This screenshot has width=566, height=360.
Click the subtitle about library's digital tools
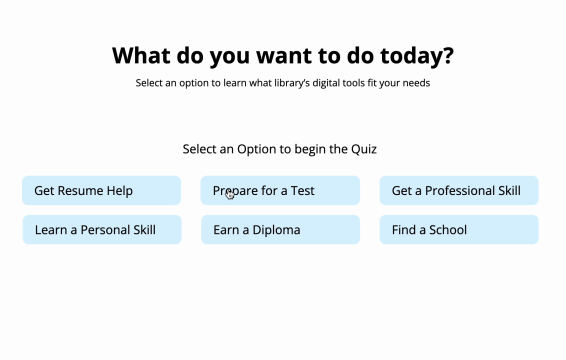(x=283, y=83)
